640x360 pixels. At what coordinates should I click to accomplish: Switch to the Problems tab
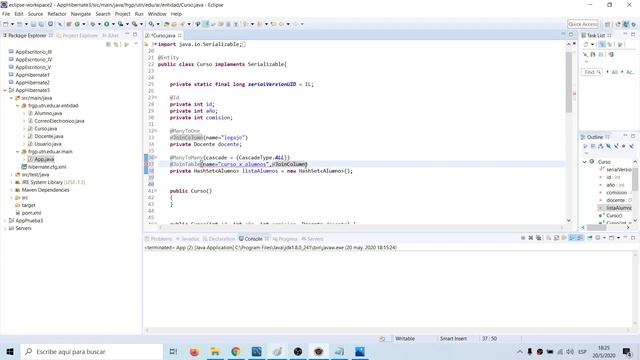tap(158, 239)
